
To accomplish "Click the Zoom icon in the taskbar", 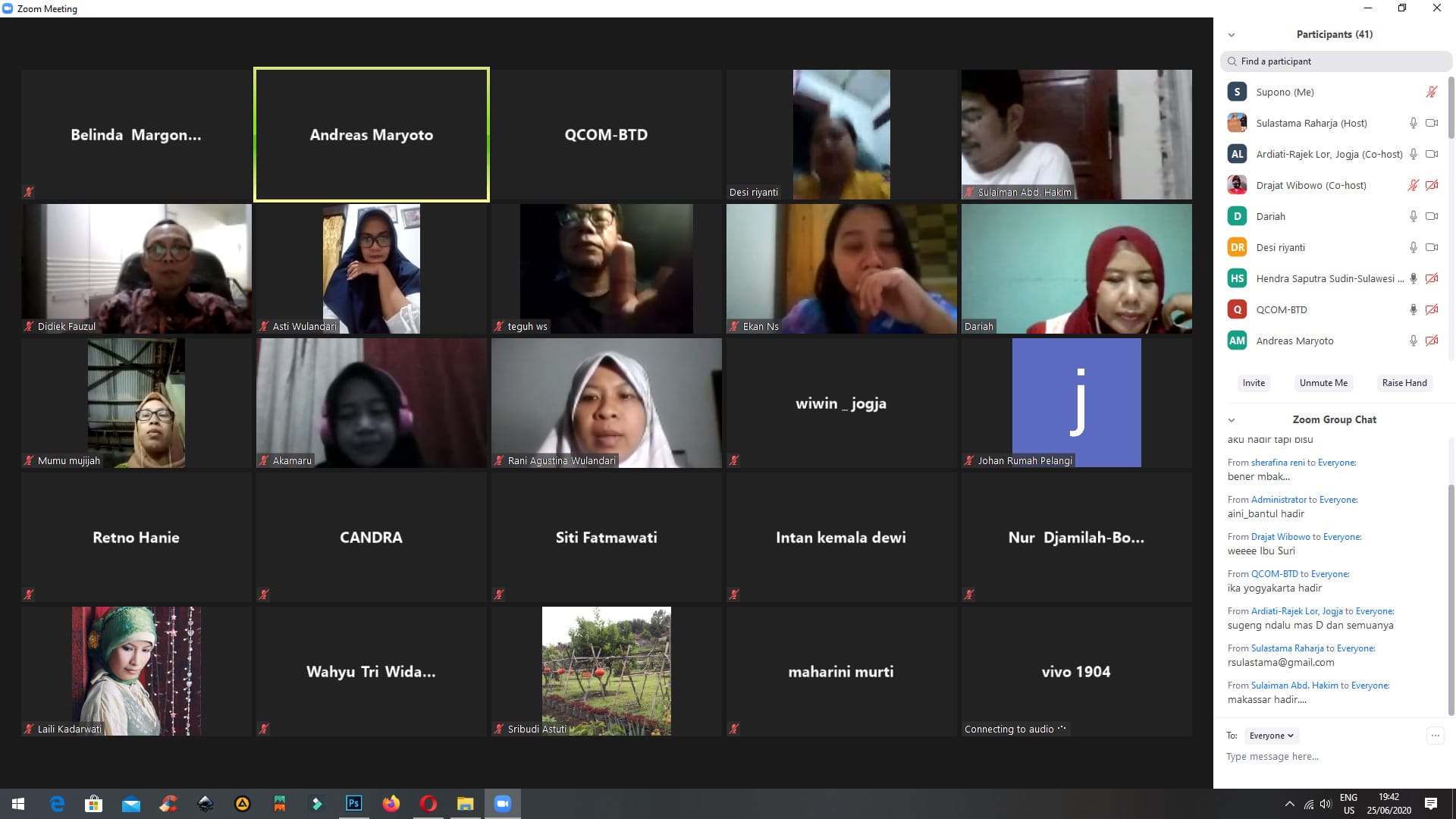I will (x=502, y=804).
